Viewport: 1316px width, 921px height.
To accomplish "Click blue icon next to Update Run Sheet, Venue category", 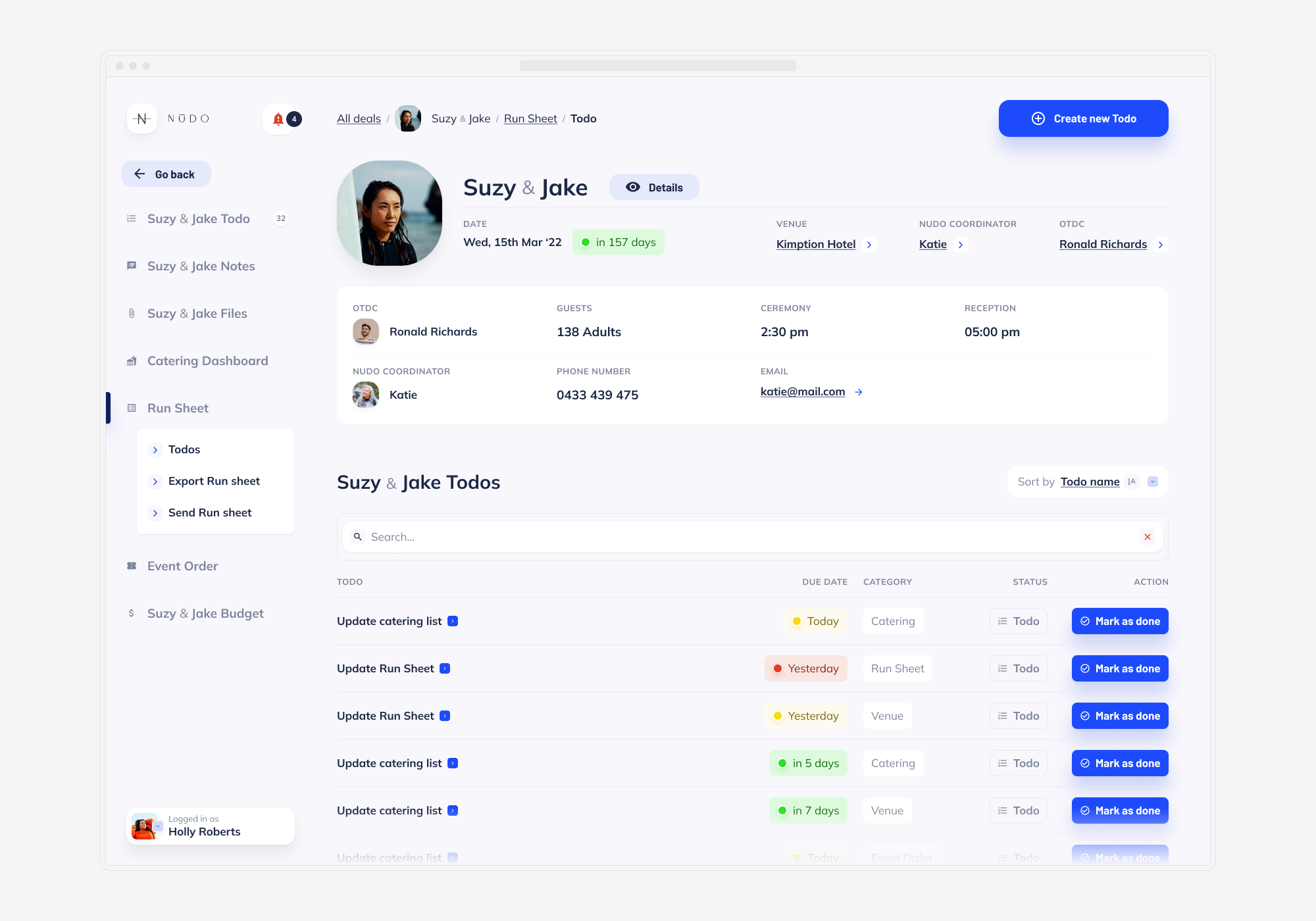I will (x=445, y=716).
